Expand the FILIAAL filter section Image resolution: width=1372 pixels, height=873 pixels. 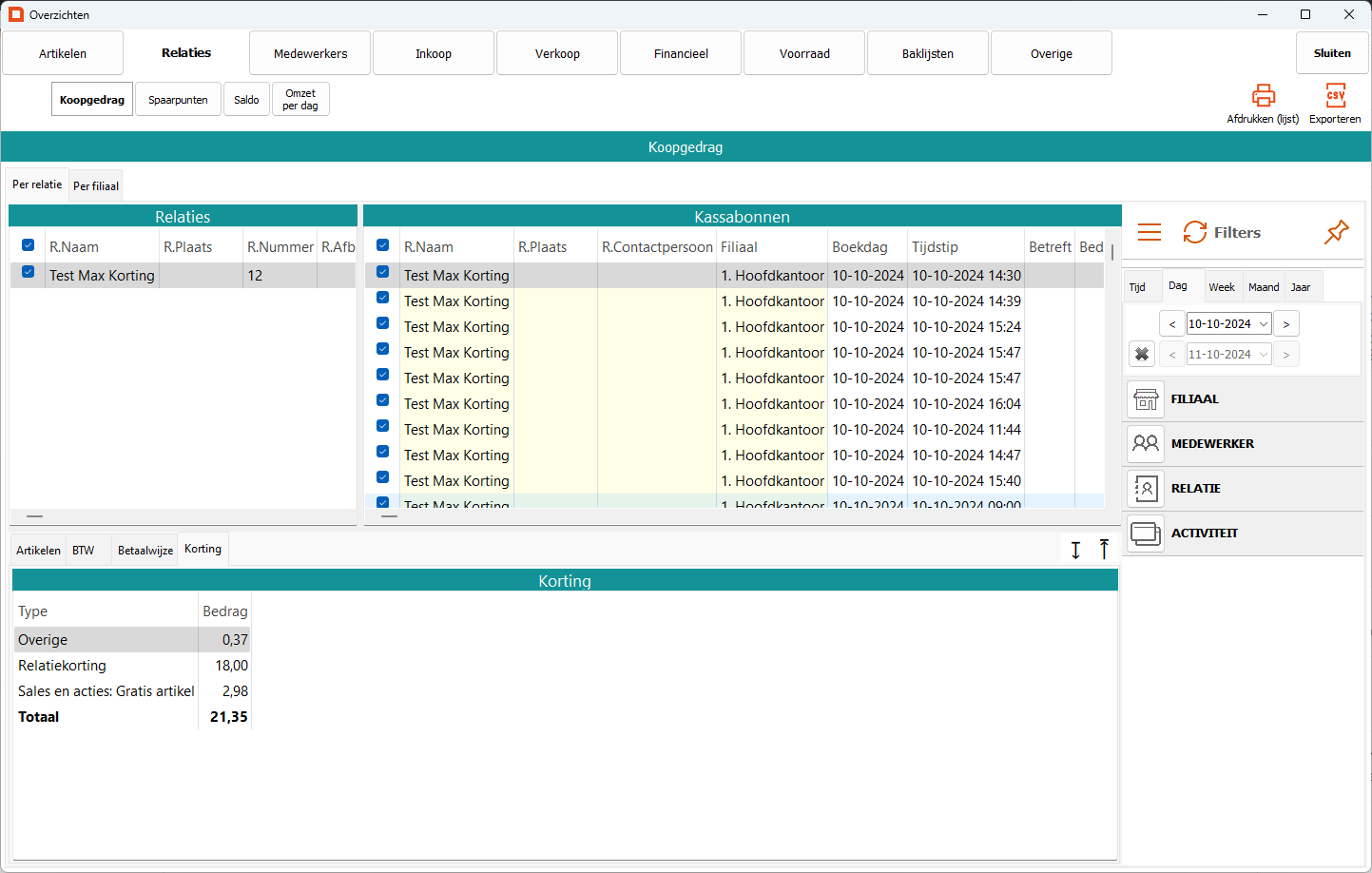pos(1244,399)
